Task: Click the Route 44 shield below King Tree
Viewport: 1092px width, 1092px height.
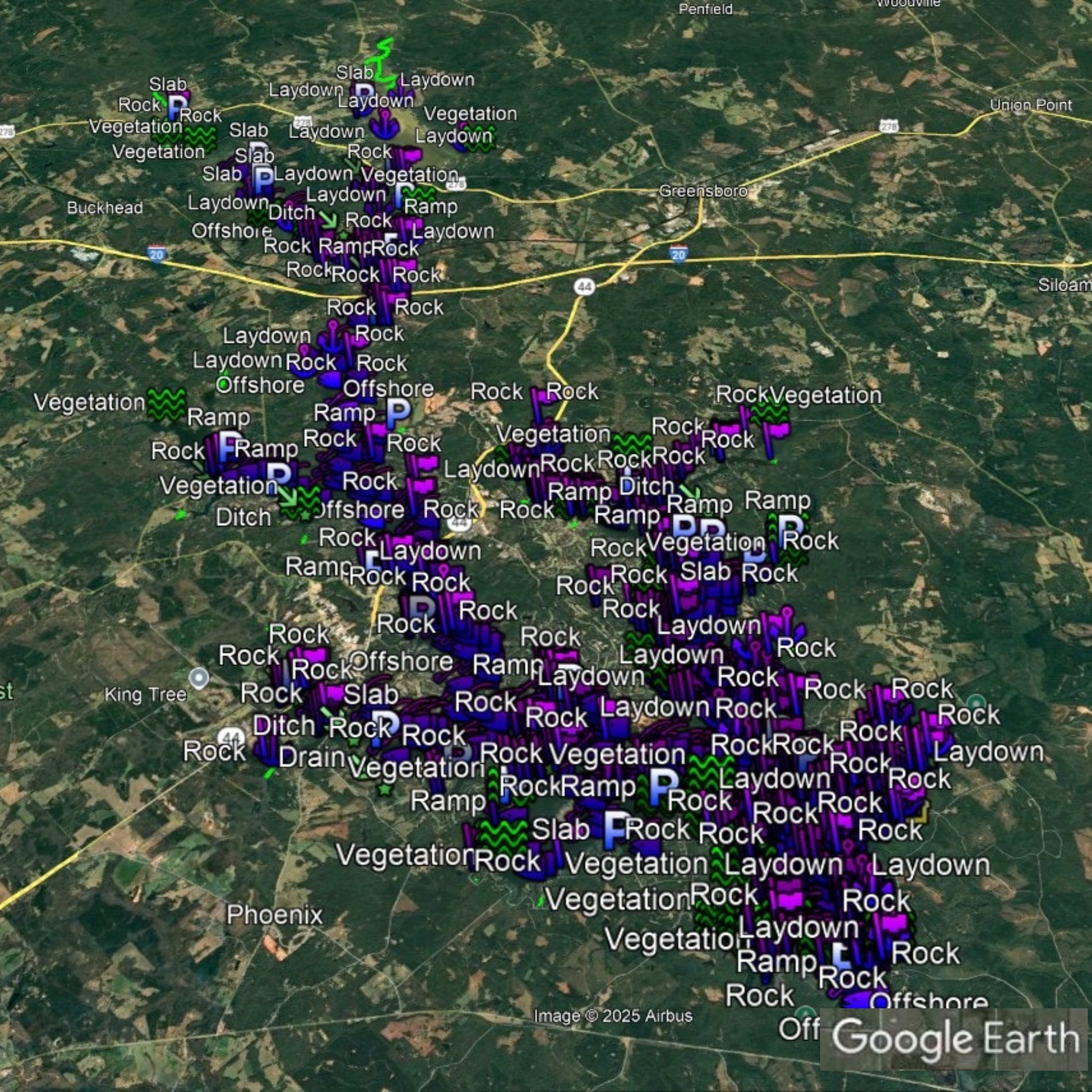Action: 231,737
